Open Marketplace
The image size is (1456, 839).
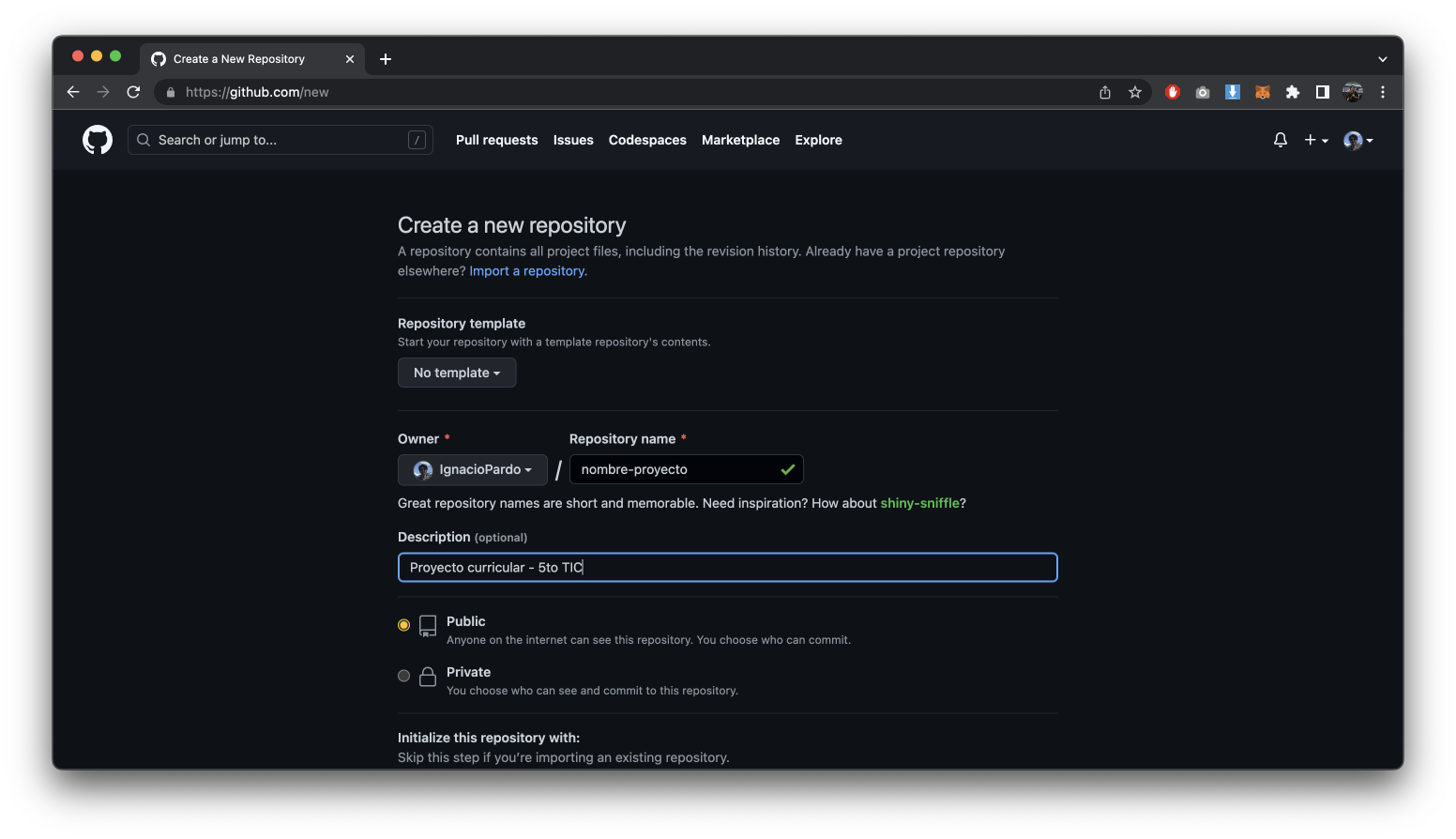pos(740,140)
